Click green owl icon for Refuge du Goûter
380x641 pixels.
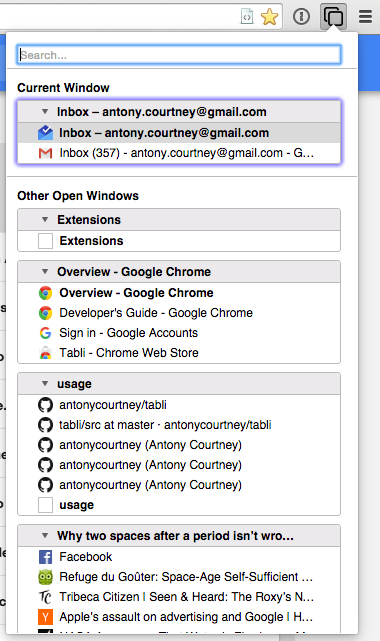(x=45, y=577)
